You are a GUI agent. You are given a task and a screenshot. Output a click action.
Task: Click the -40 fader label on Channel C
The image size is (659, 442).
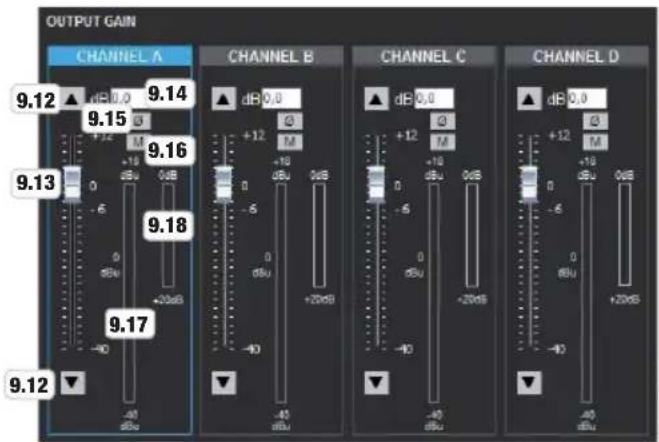click(x=404, y=349)
